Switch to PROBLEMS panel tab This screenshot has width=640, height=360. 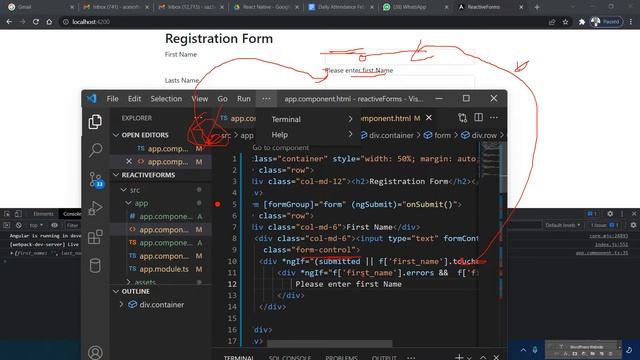[342, 358]
